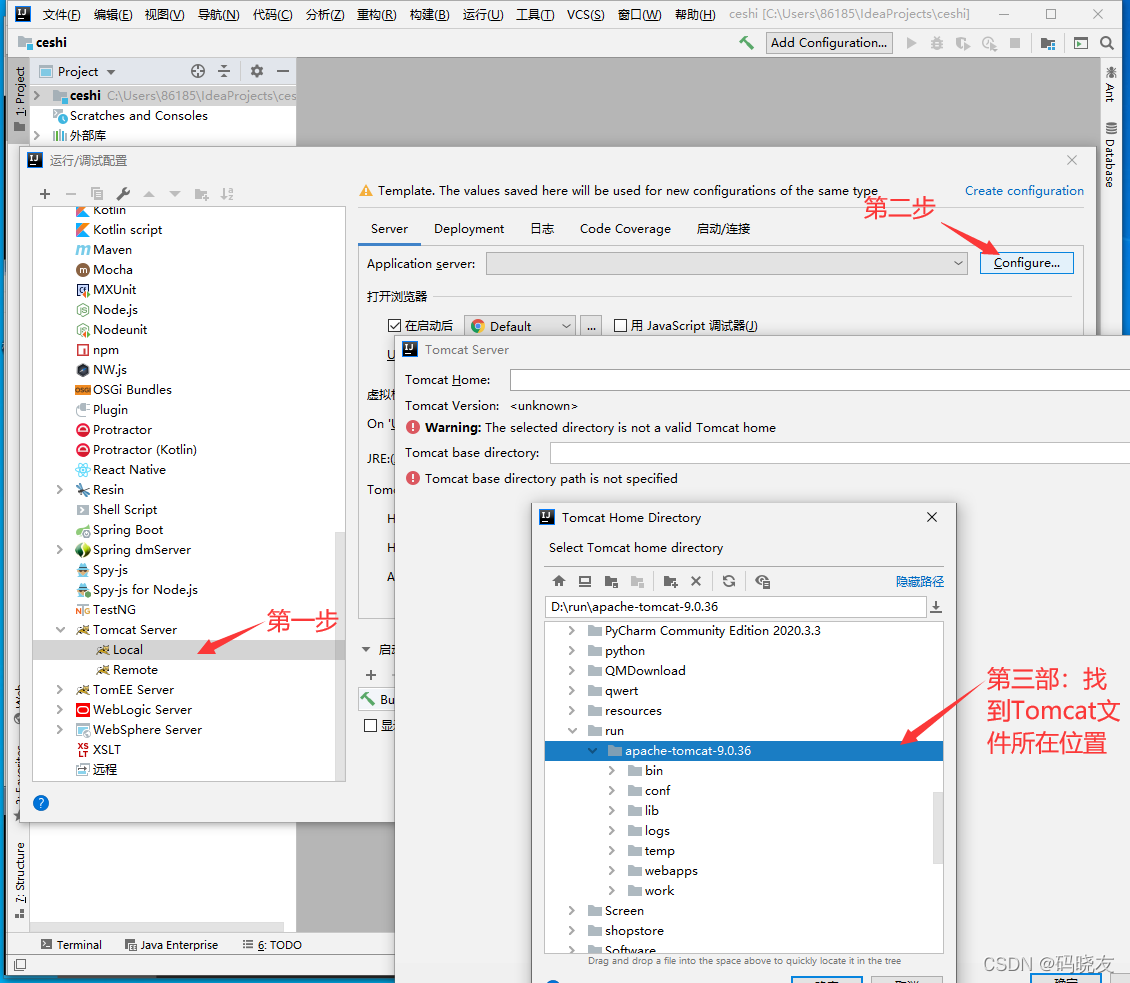The width and height of the screenshot is (1130, 983).
Task: Expand the Resin node
Action: (60, 489)
